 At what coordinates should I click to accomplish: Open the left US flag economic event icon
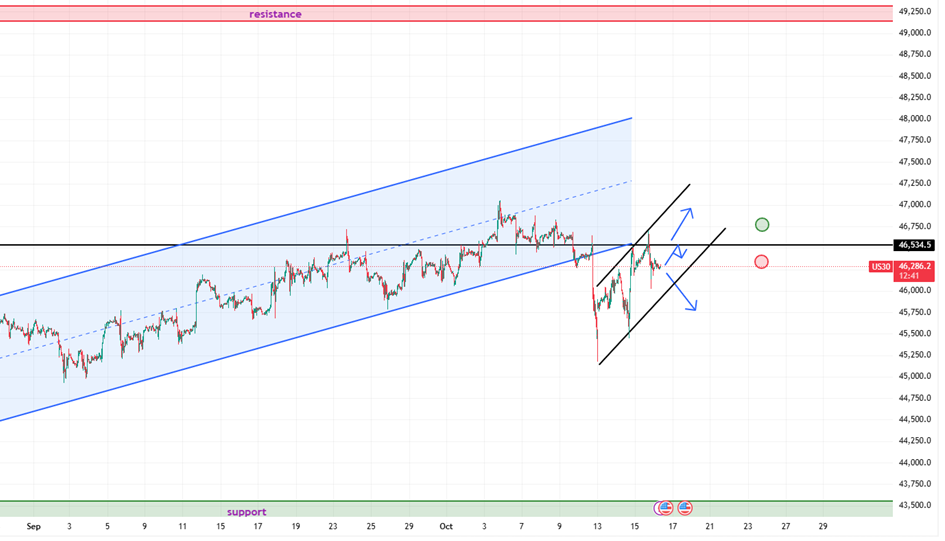pyautogui.click(x=664, y=508)
